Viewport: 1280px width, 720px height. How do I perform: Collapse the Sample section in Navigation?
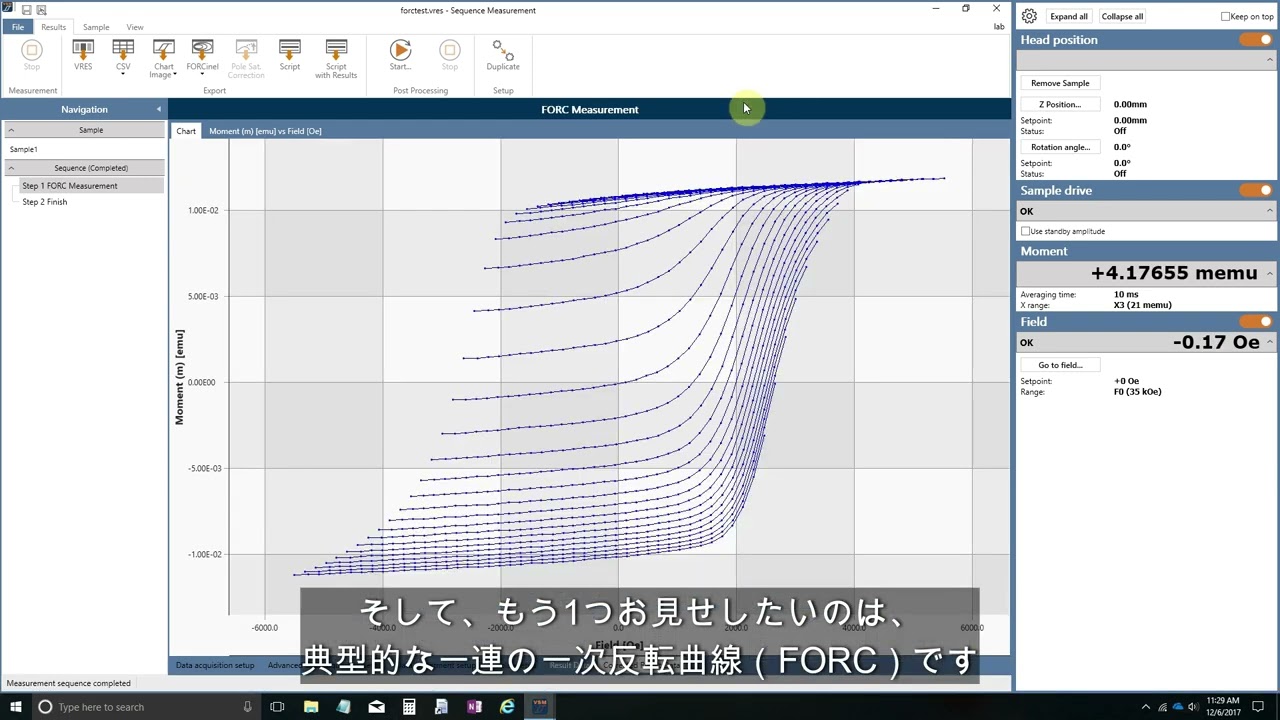point(11,130)
